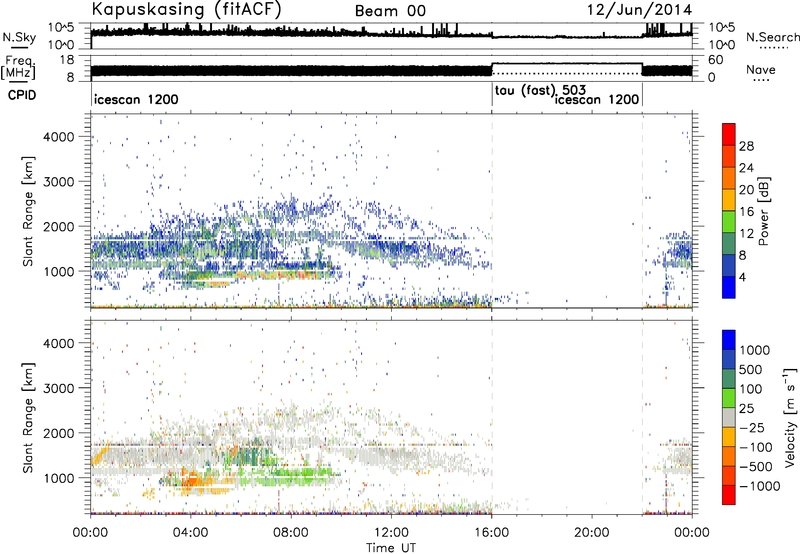Pick the bright blue bottom Power colorbar segment

pos(729,287)
